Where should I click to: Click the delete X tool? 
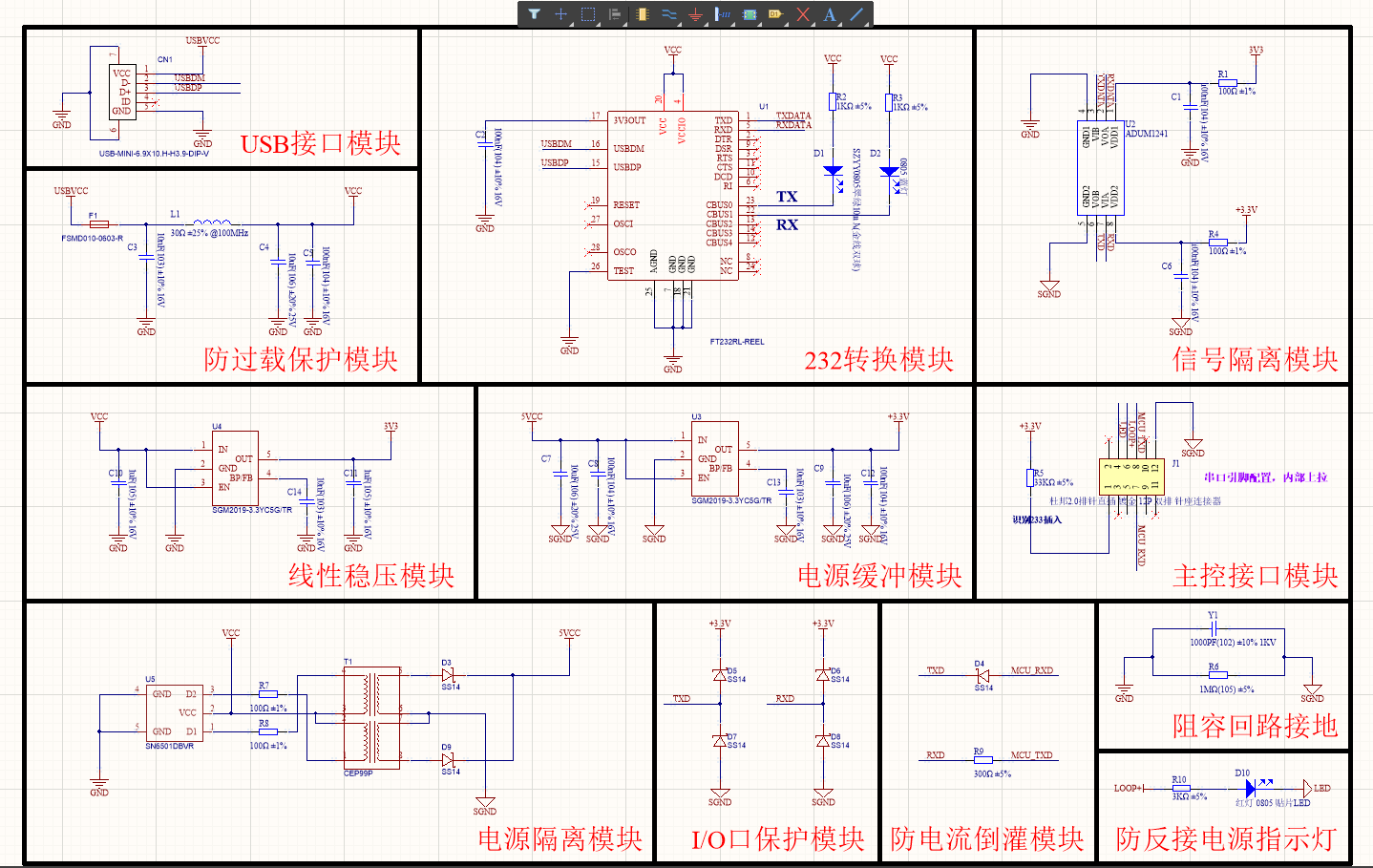(804, 14)
